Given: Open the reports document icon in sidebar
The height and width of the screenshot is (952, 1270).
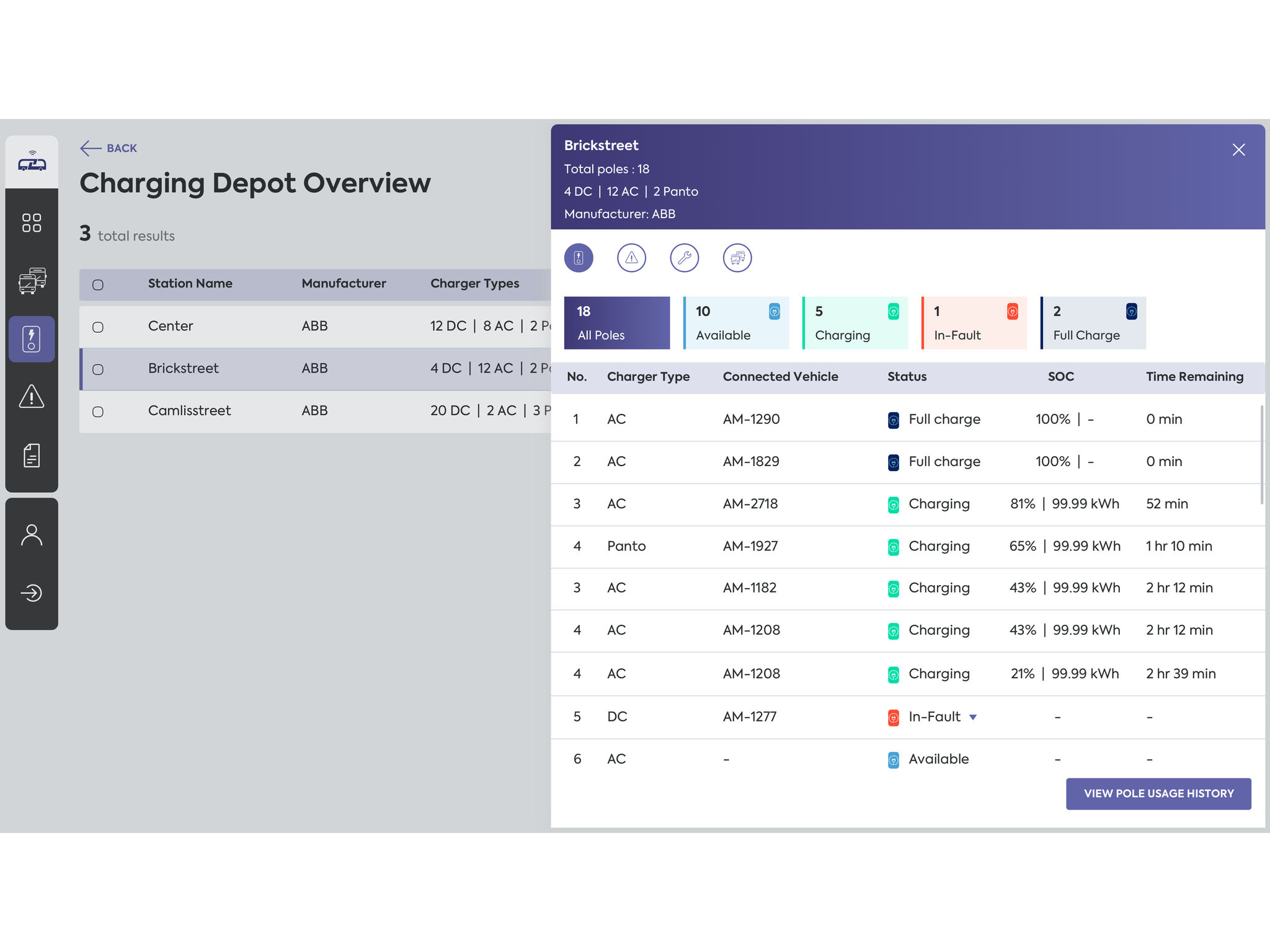Looking at the screenshot, I should 32,456.
